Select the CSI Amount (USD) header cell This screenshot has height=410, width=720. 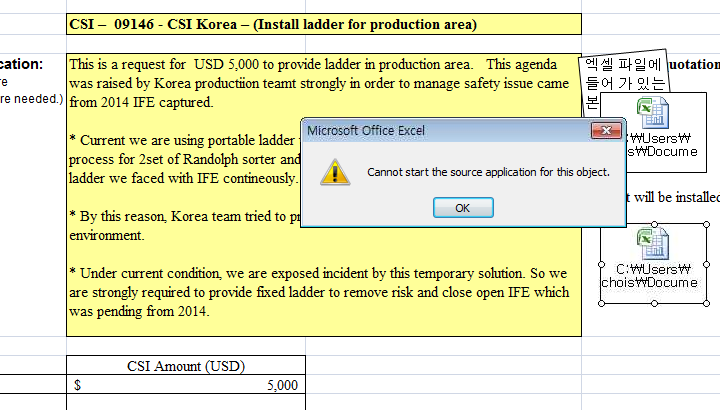coord(186,366)
